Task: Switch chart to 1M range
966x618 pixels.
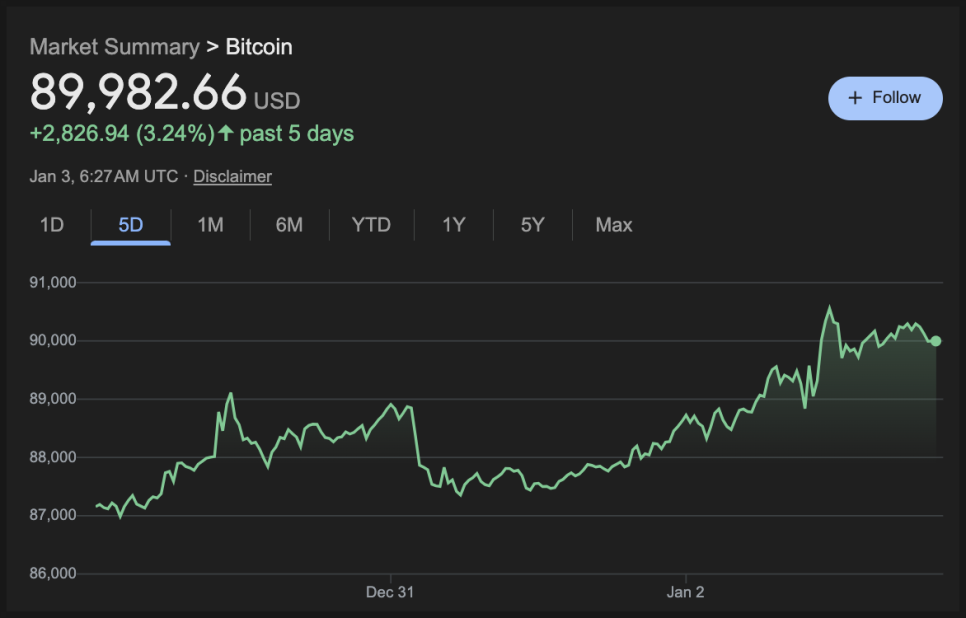Action: pyautogui.click(x=210, y=225)
